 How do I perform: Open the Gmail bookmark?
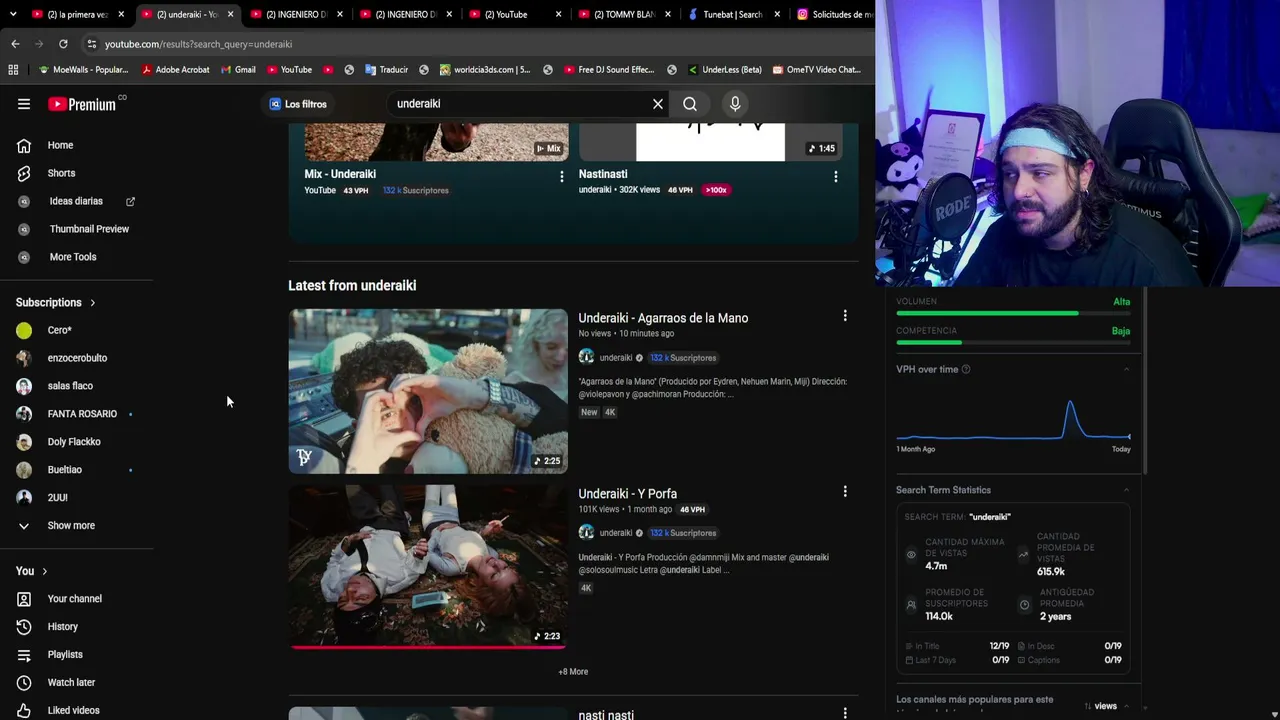click(x=238, y=70)
